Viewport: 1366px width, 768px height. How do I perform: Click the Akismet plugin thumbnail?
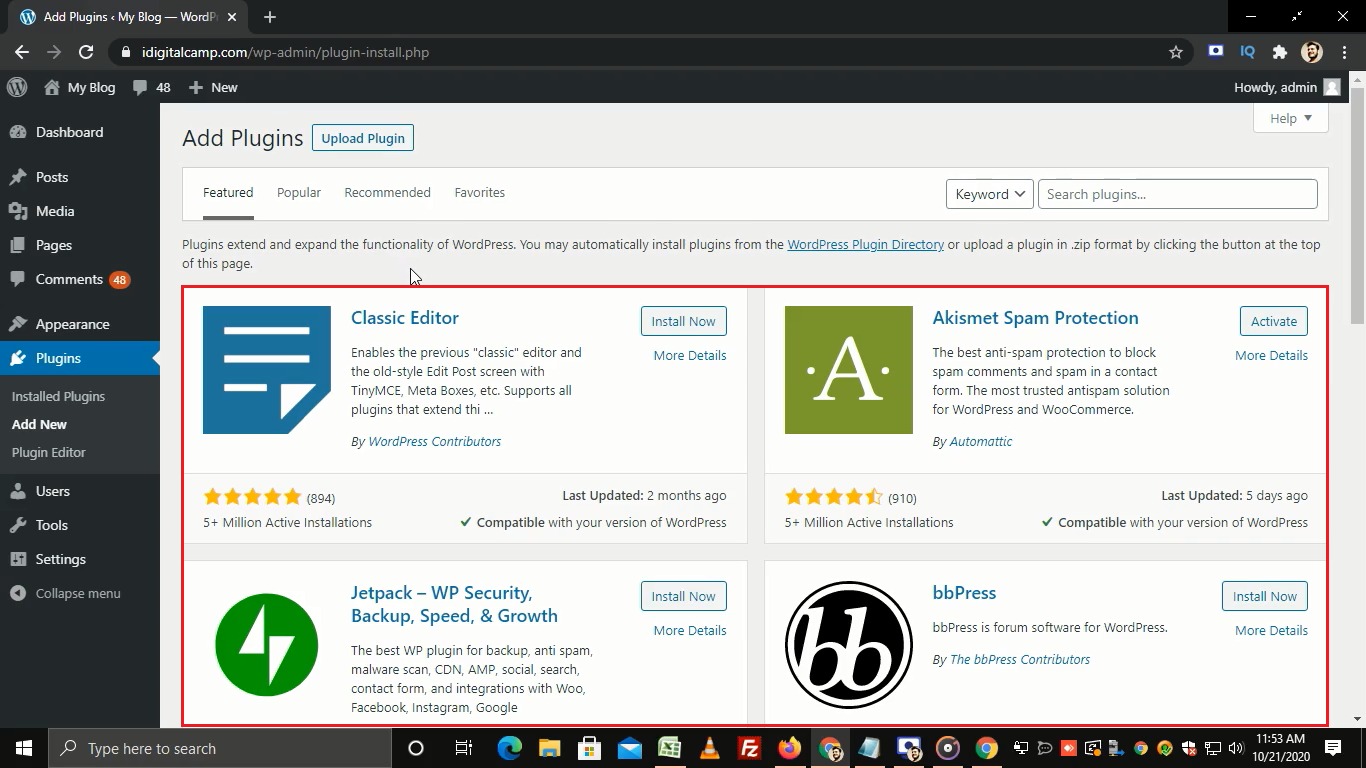(849, 370)
